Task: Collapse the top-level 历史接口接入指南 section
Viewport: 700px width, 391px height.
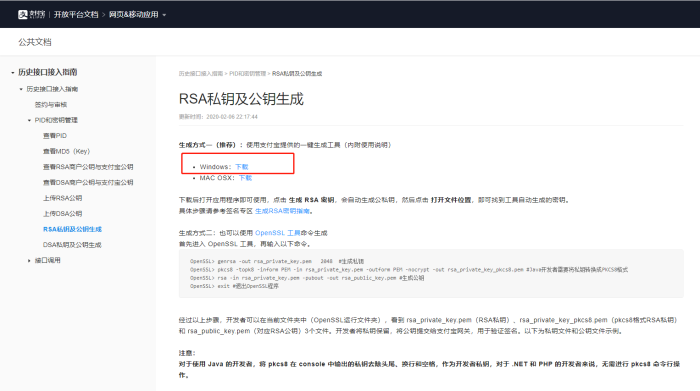Action: coord(12,72)
